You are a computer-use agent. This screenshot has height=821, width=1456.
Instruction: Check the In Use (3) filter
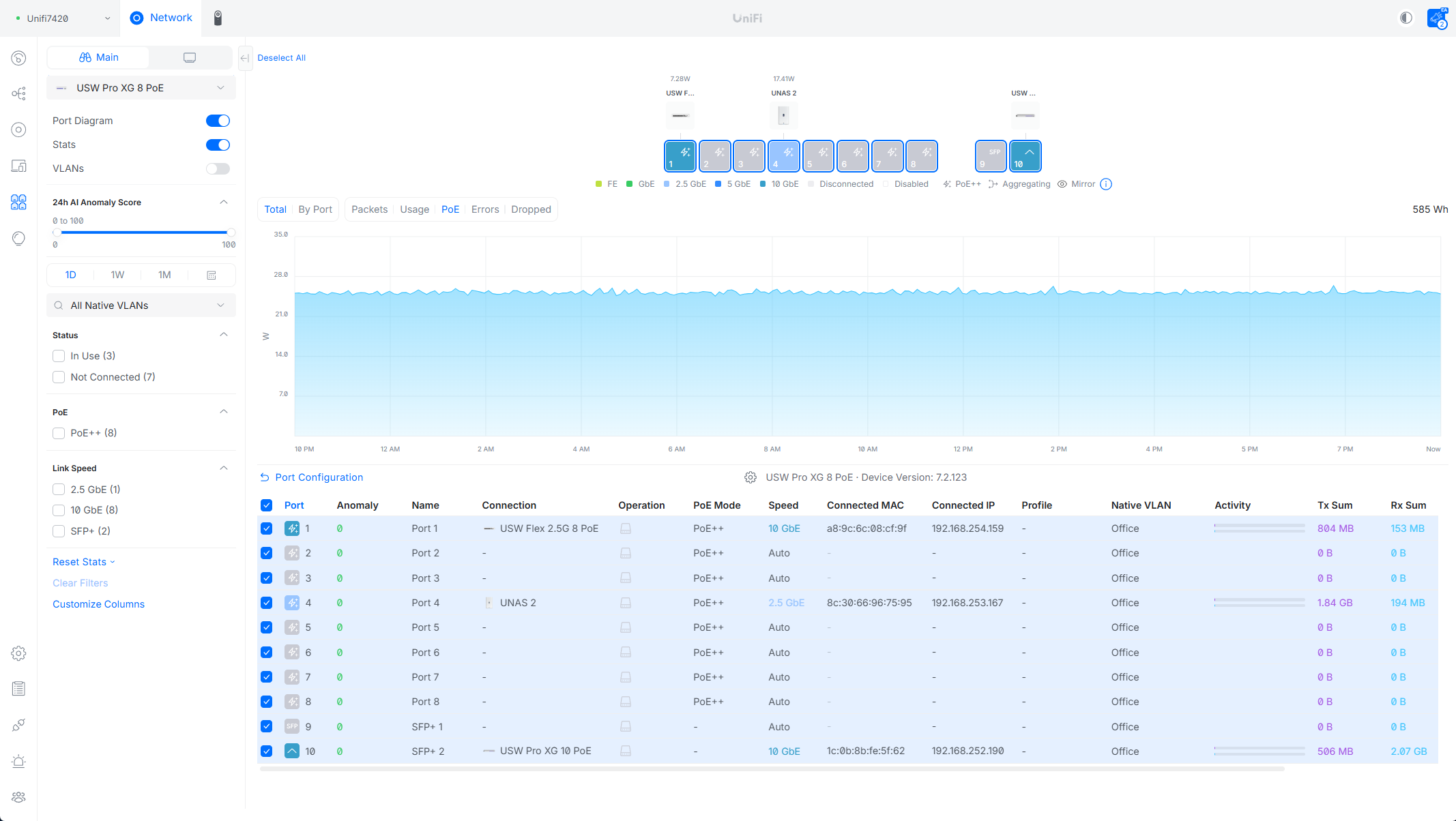click(59, 356)
